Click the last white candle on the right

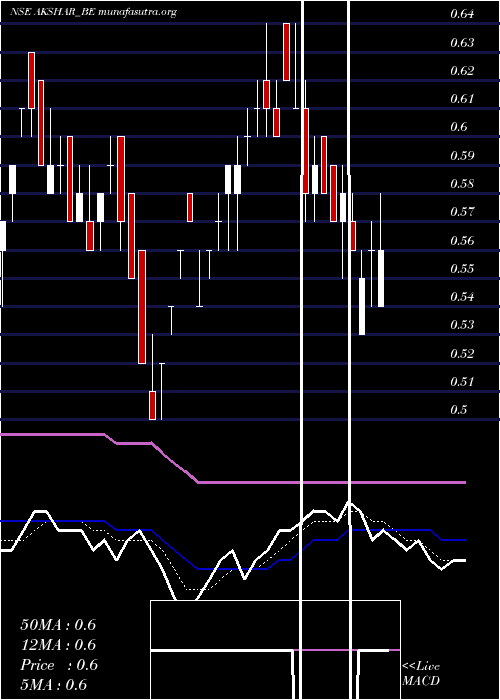pos(381,278)
